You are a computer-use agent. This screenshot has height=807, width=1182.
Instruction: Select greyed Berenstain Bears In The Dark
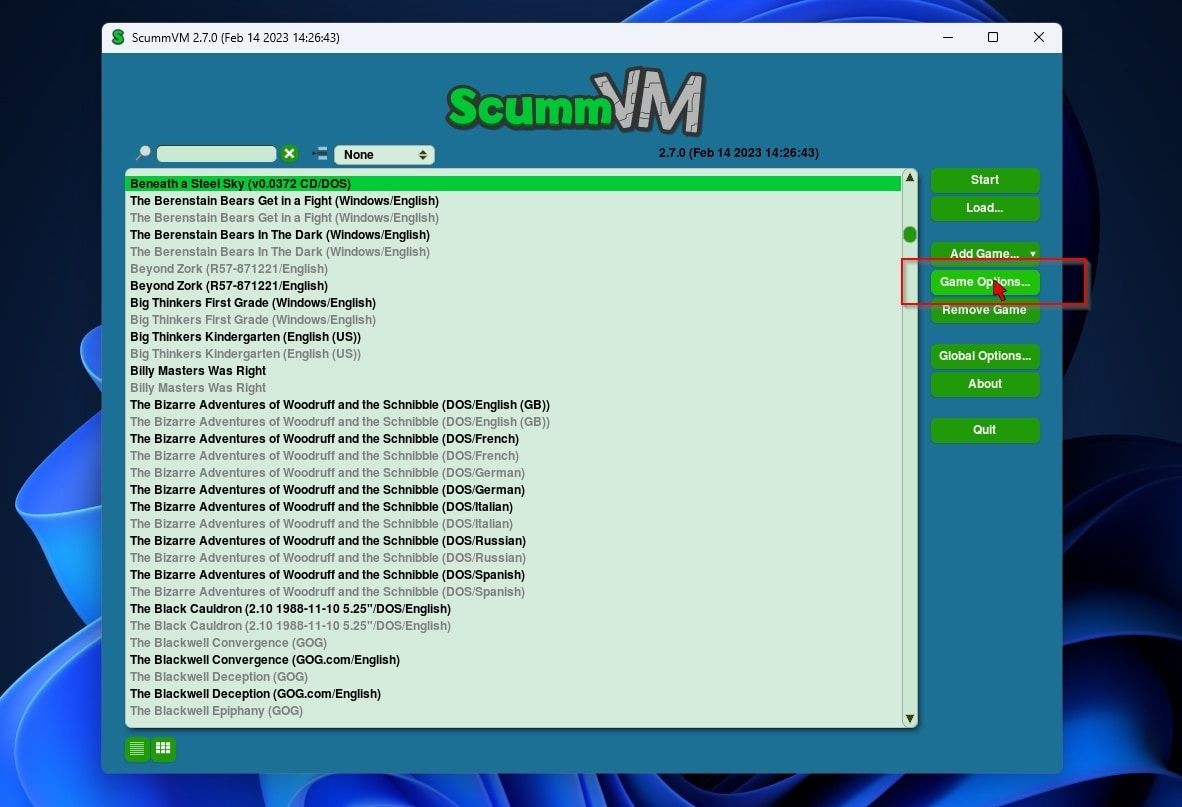[513, 252]
